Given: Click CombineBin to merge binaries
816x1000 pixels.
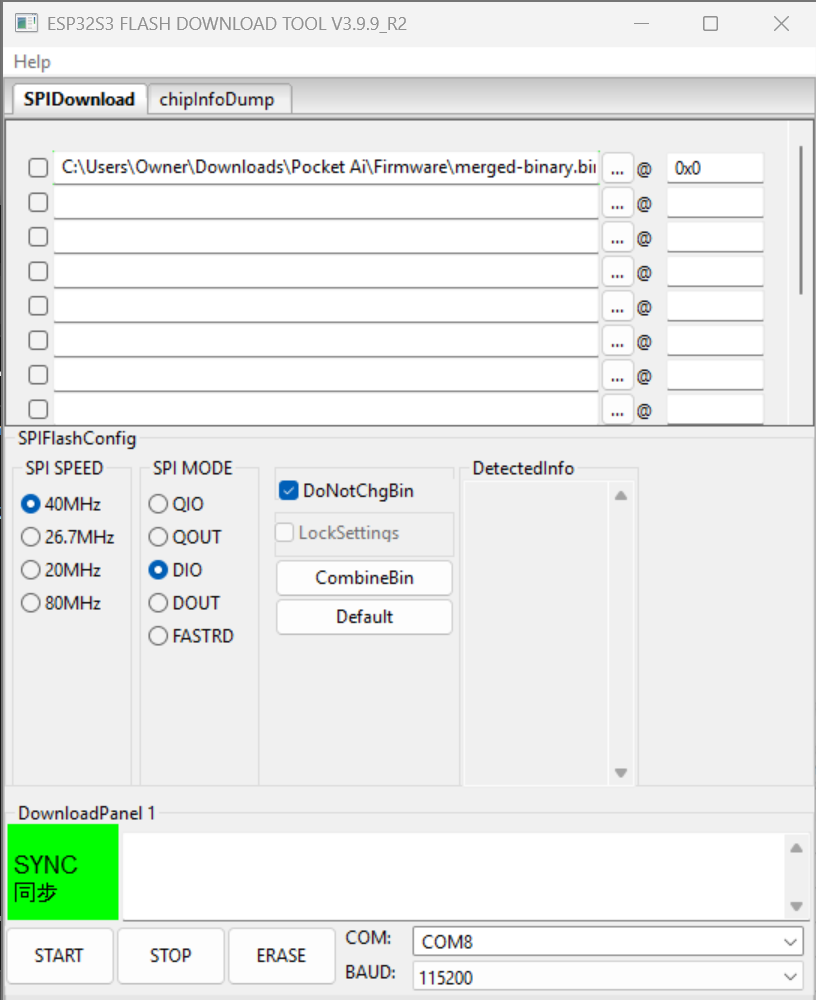Looking at the screenshot, I should 363,577.
